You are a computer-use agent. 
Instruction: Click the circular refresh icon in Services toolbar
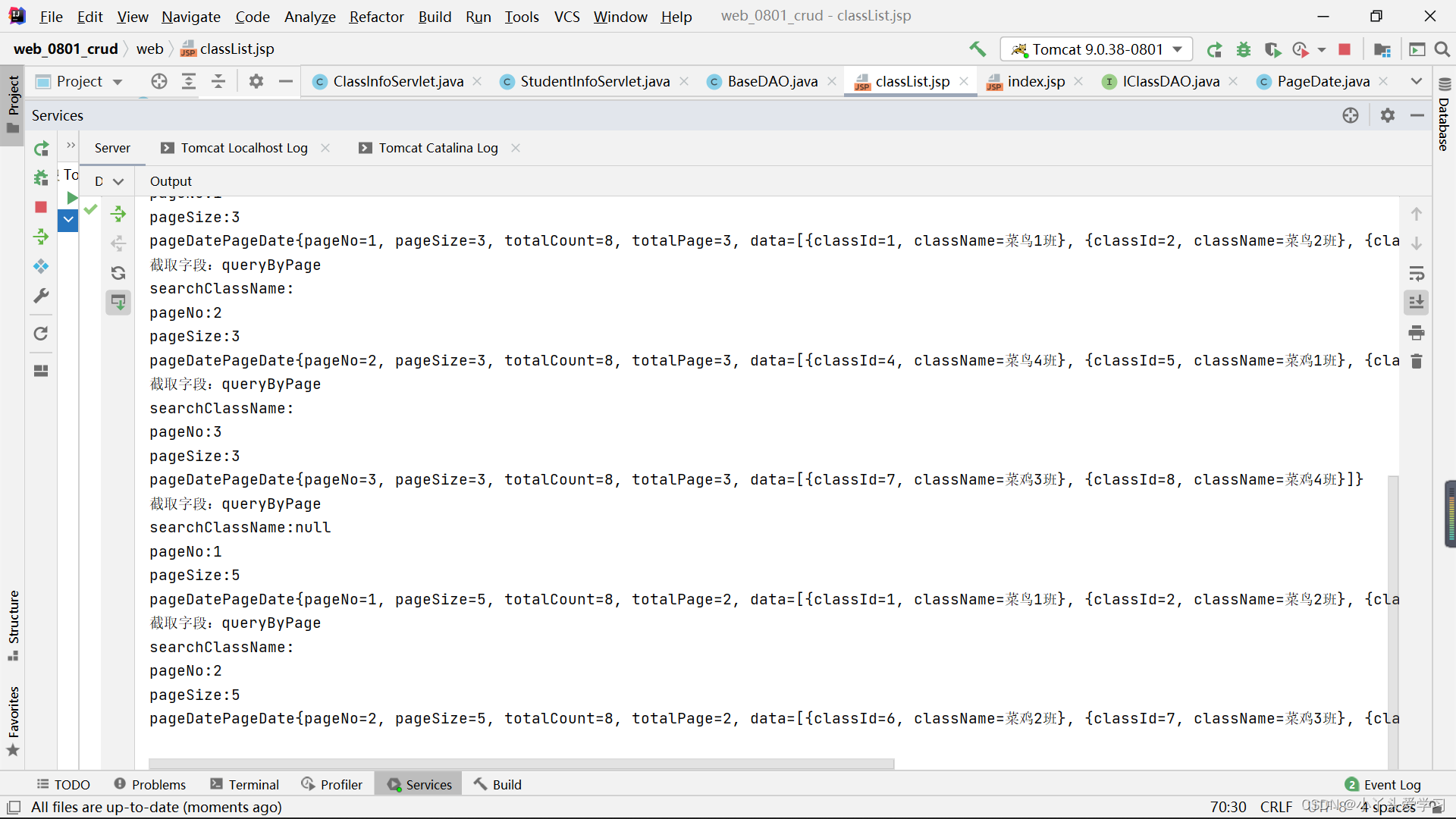(41, 334)
